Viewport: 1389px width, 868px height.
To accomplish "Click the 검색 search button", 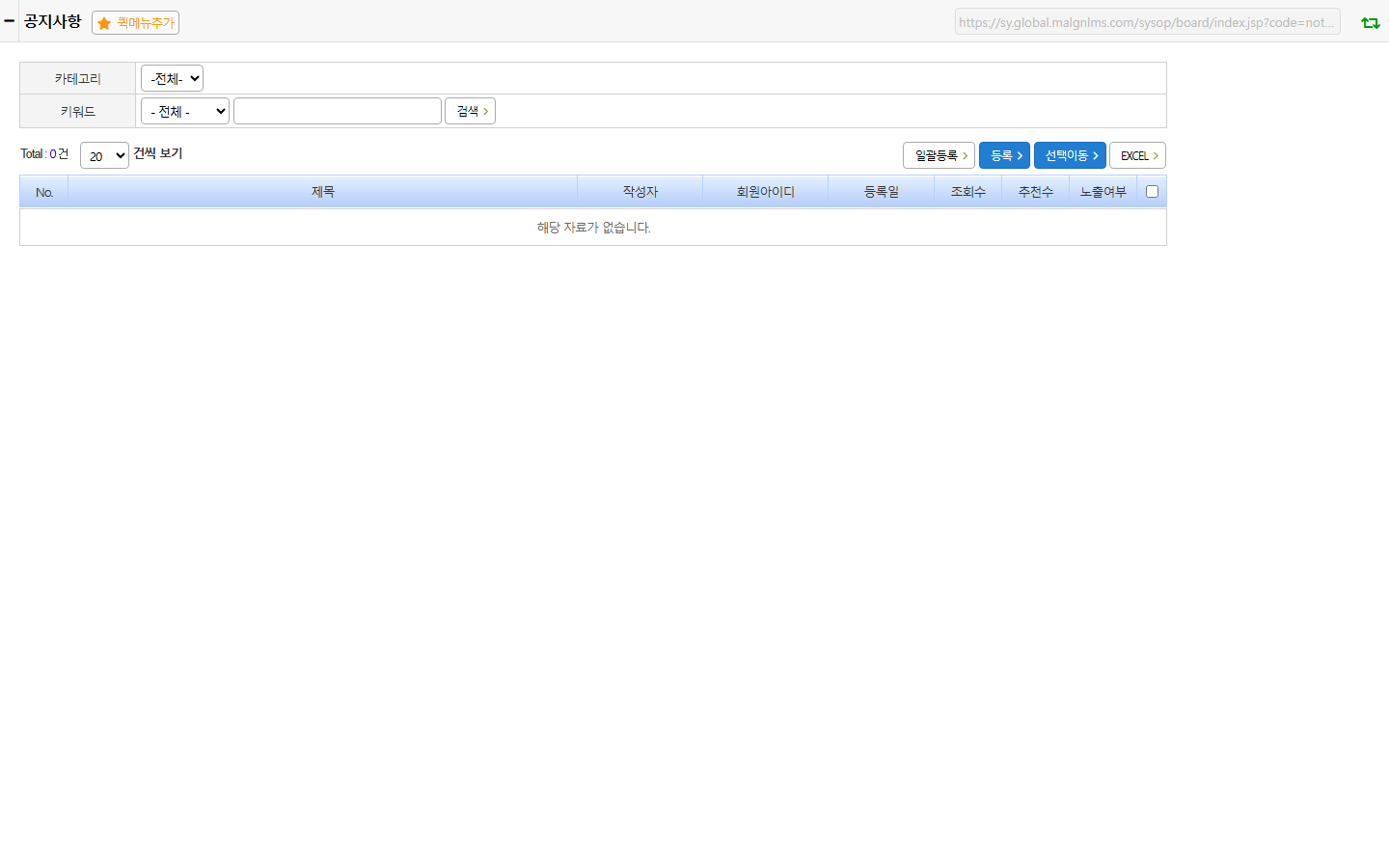I will tap(470, 111).
